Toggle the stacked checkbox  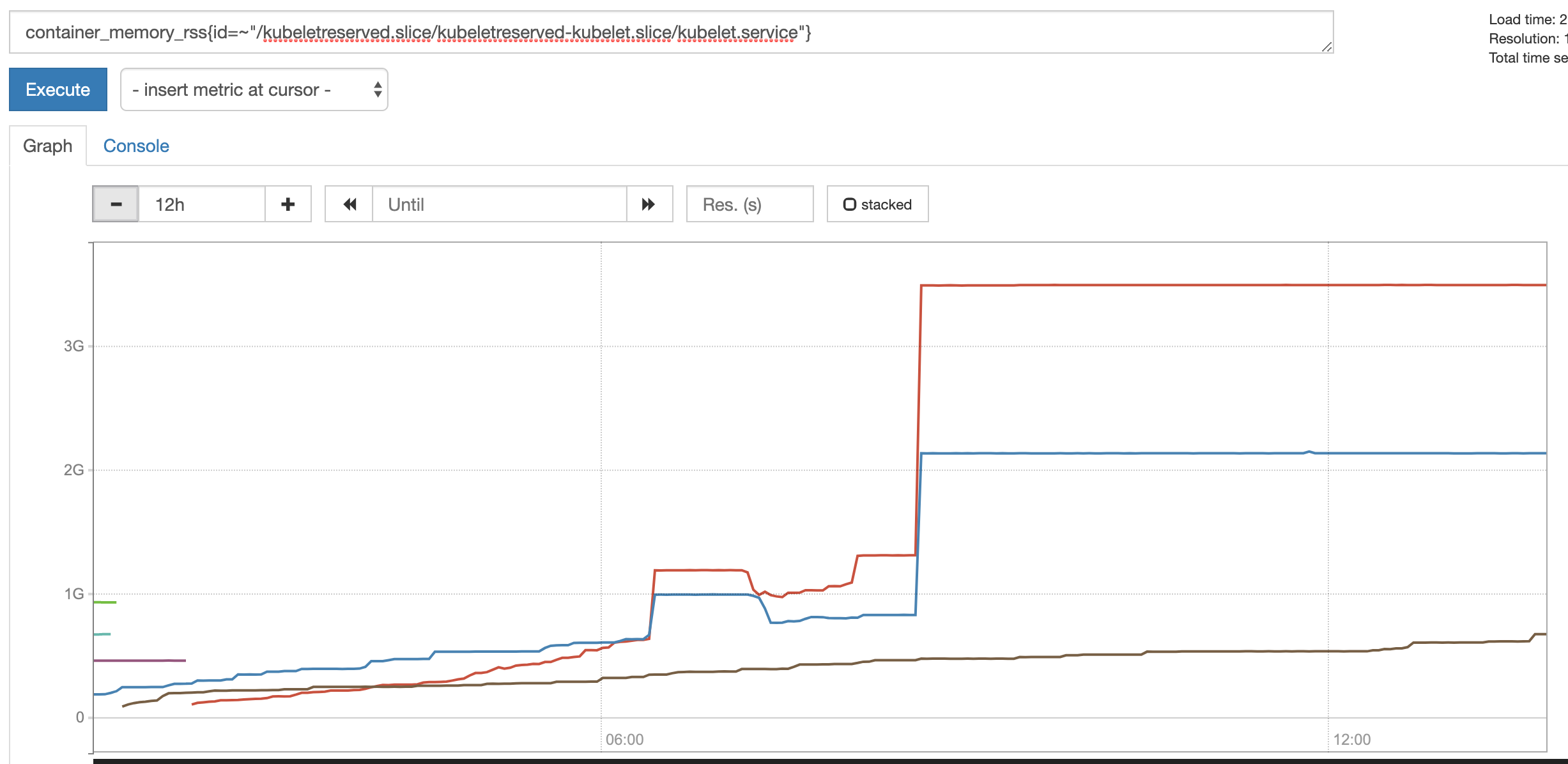[850, 204]
